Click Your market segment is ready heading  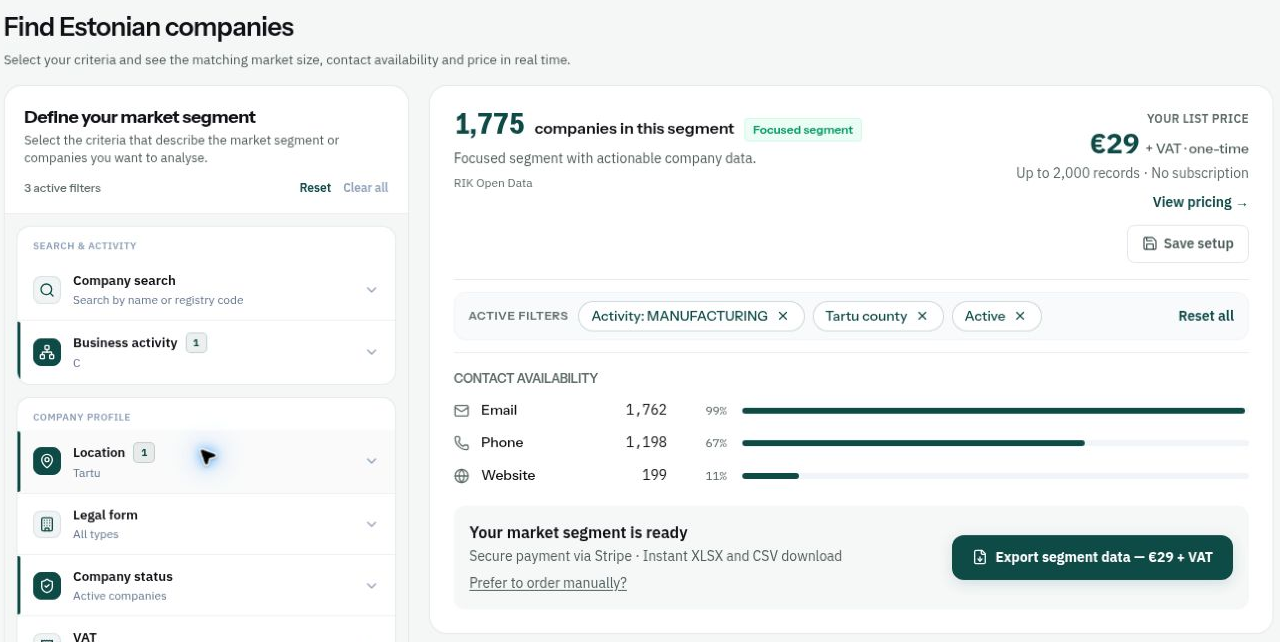click(578, 533)
